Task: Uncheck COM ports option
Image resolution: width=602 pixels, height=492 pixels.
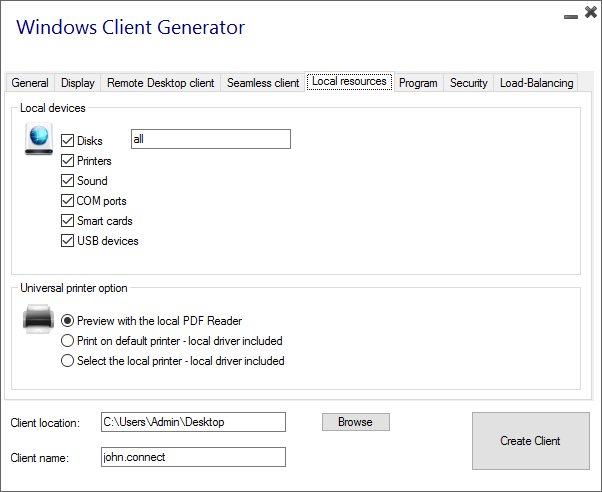Action: [68, 201]
